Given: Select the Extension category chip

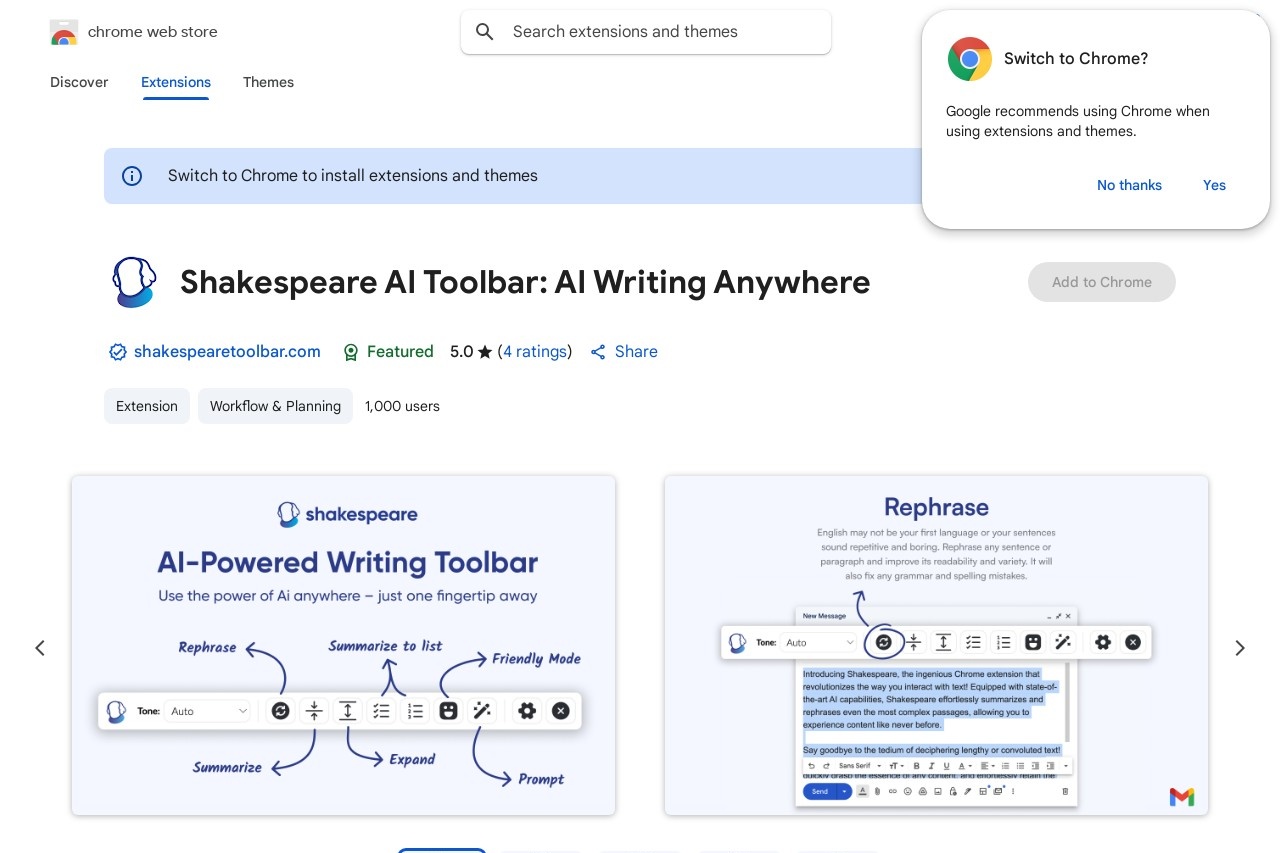Looking at the screenshot, I should (x=147, y=406).
